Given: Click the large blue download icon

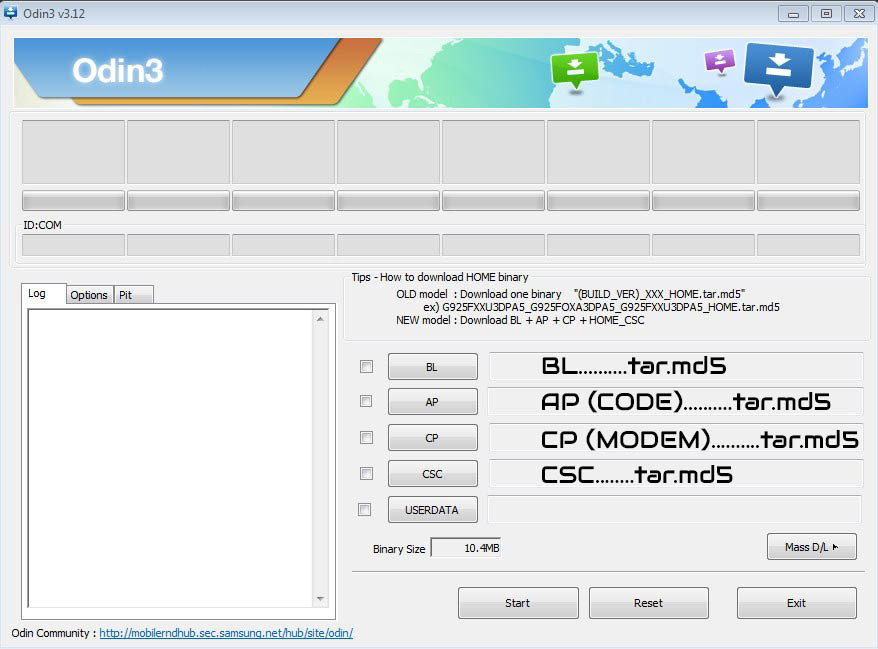Looking at the screenshot, I should coord(778,66).
